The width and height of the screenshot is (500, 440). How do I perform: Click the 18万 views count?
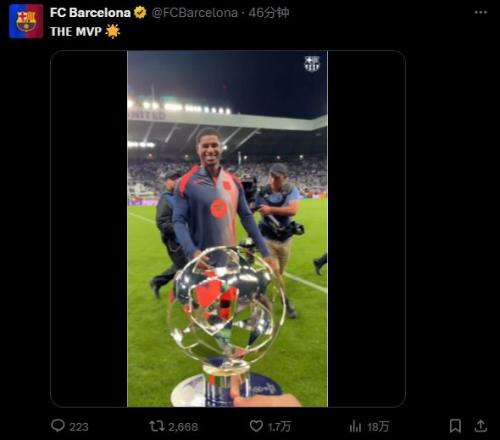coord(378,427)
